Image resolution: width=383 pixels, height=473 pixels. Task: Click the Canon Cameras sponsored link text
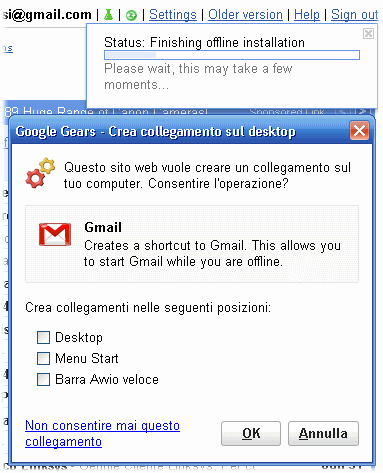pos(107,111)
